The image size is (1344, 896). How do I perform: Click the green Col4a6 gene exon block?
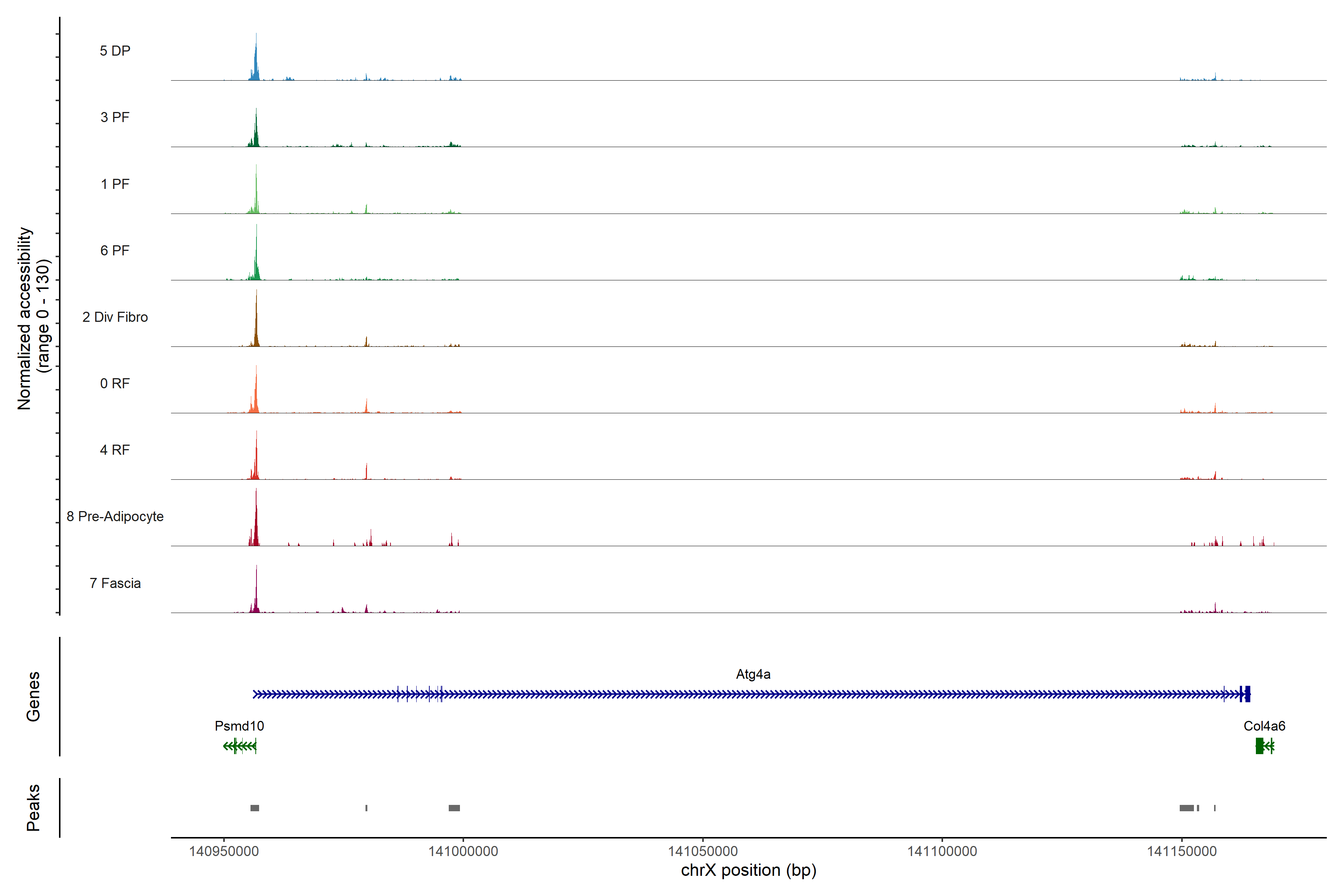click(1259, 746)
